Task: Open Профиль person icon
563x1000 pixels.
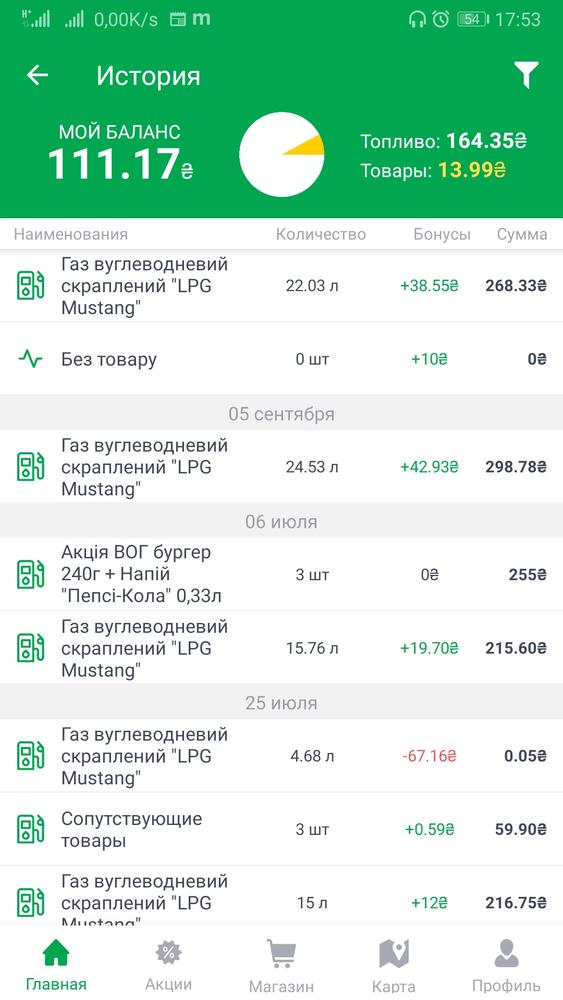Action: [506, 953]
